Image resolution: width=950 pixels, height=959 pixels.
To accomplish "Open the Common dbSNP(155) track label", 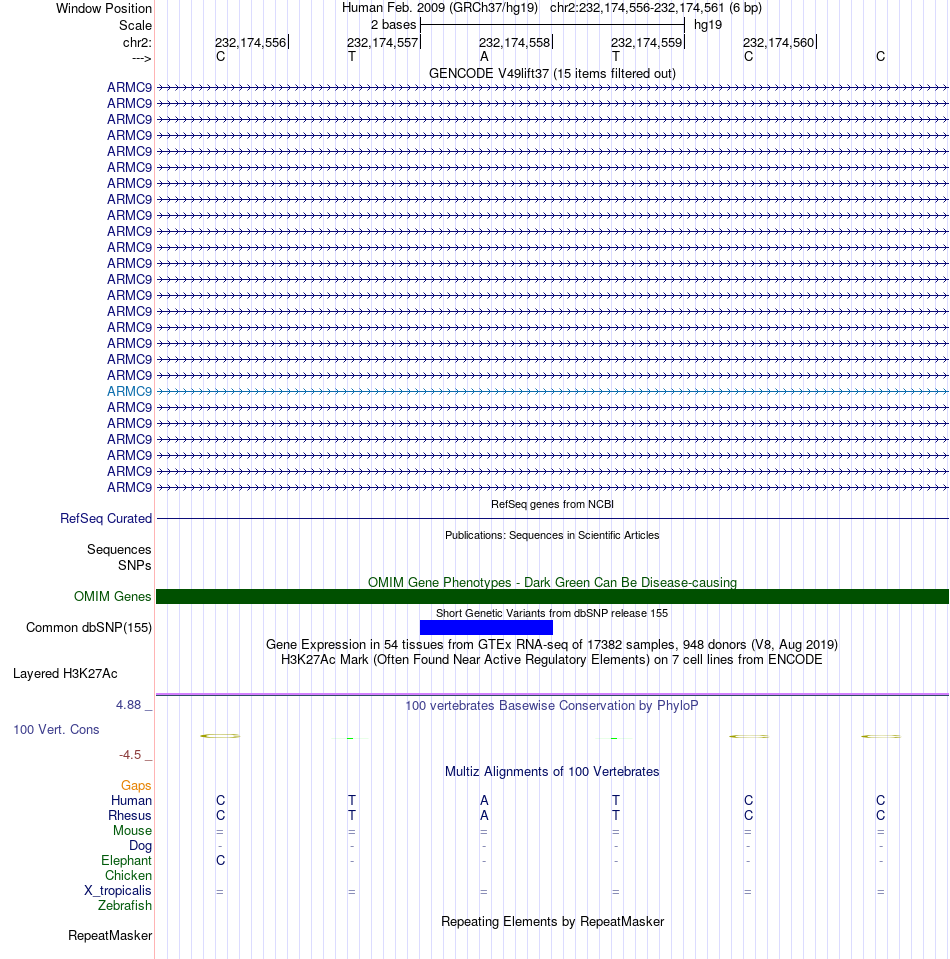I will pos(89,628).
